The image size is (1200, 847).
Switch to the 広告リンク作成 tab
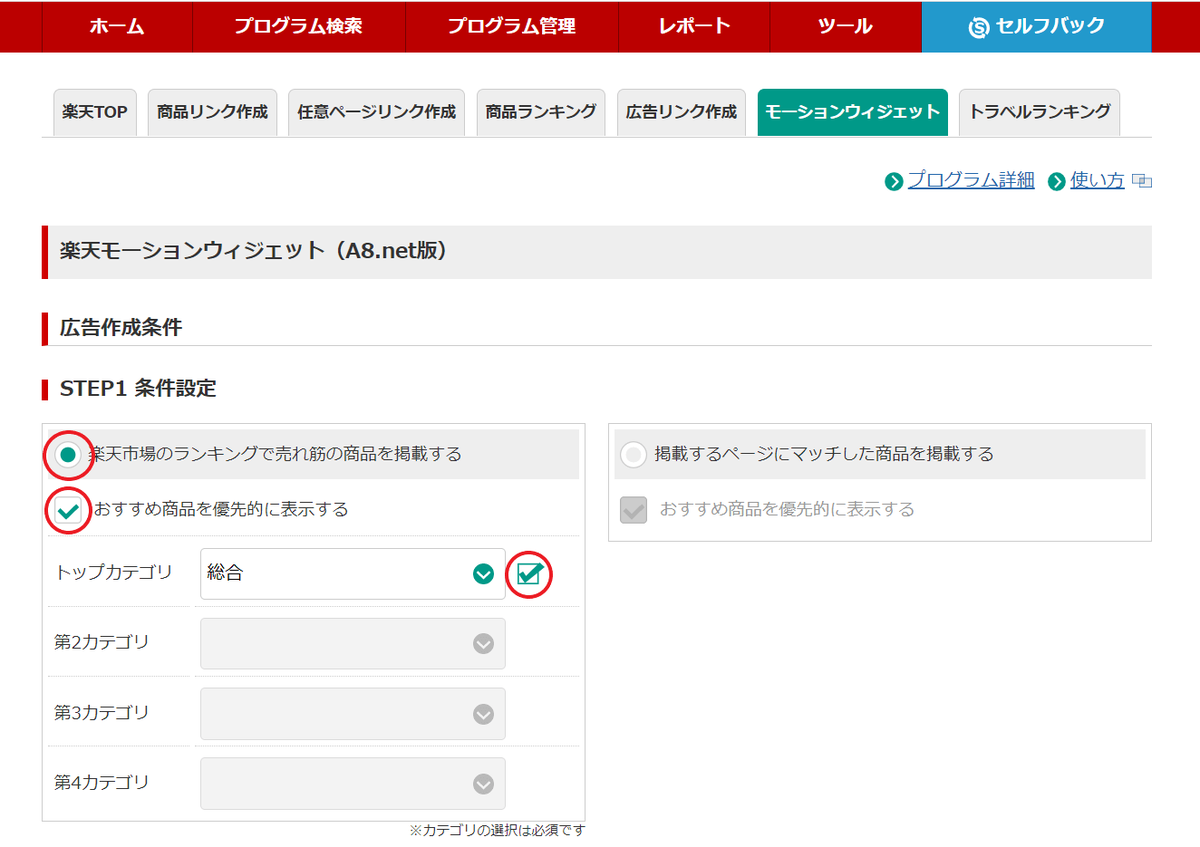pyautogui.click(x=681, y=112)
